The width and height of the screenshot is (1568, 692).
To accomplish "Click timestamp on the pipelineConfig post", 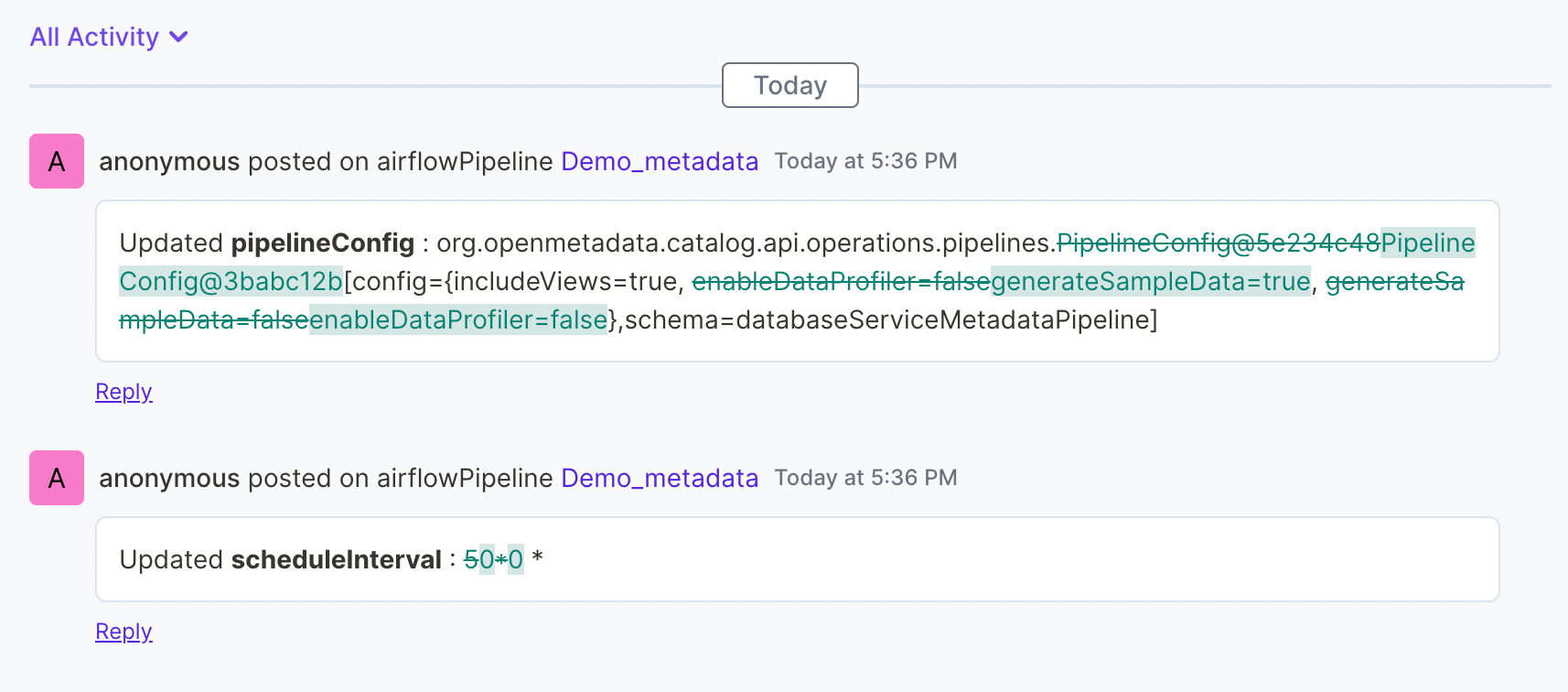I will [865, 161].
